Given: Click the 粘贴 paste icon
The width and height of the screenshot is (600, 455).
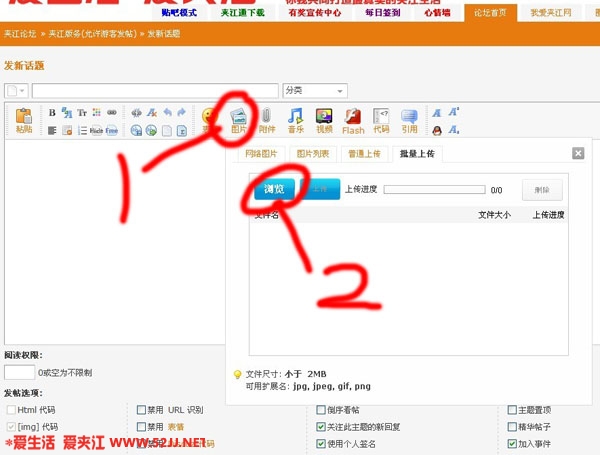Looking at the screenshot, I should (x=24, y=119).
